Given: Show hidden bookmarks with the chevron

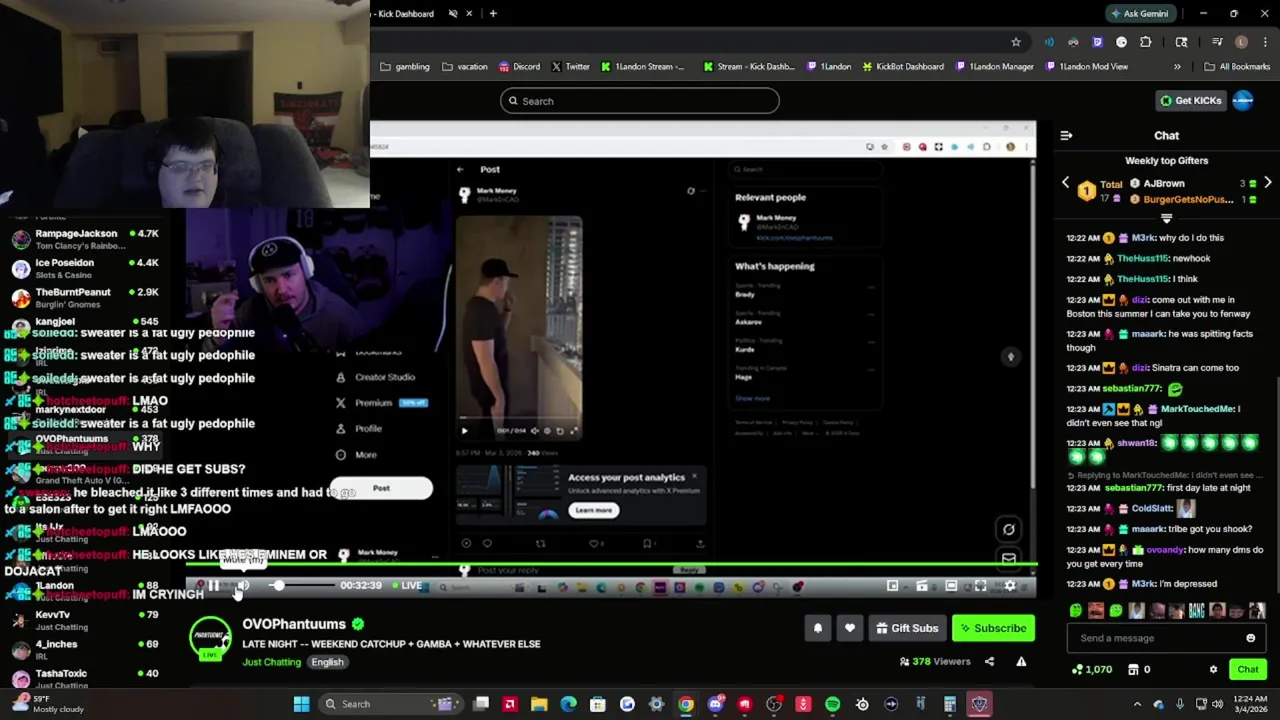Looking at the screenshot, I should pyautogui.click(x=1177, y=67).
